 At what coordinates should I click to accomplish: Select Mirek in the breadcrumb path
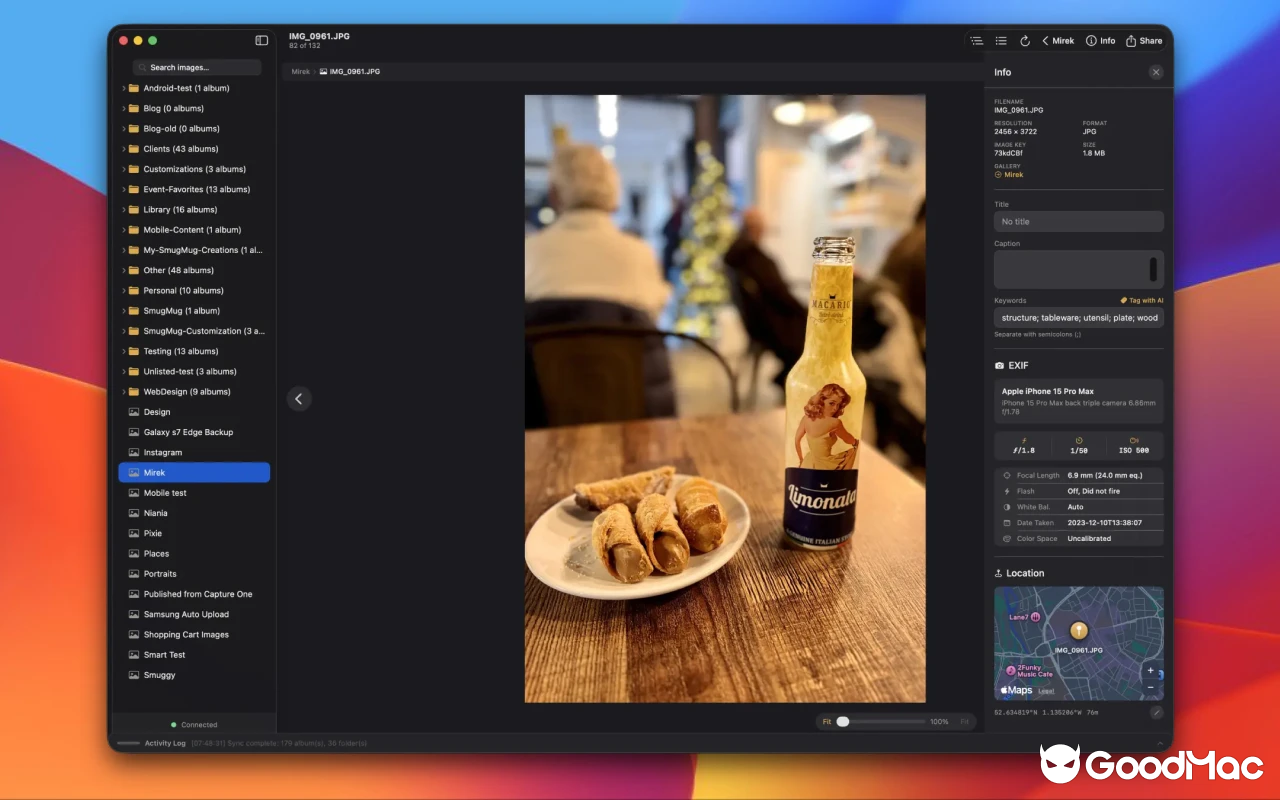300,71
